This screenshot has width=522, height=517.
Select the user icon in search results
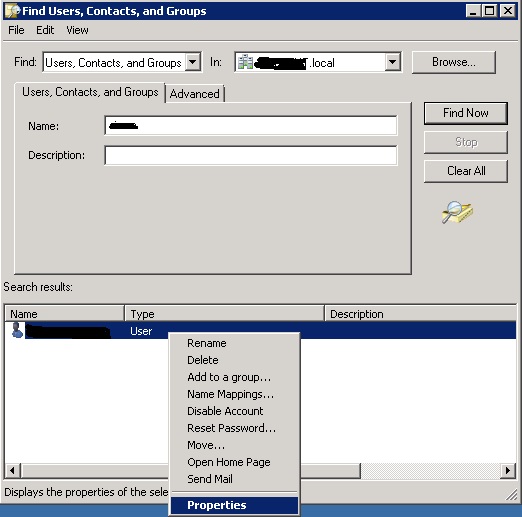[17, 330]
